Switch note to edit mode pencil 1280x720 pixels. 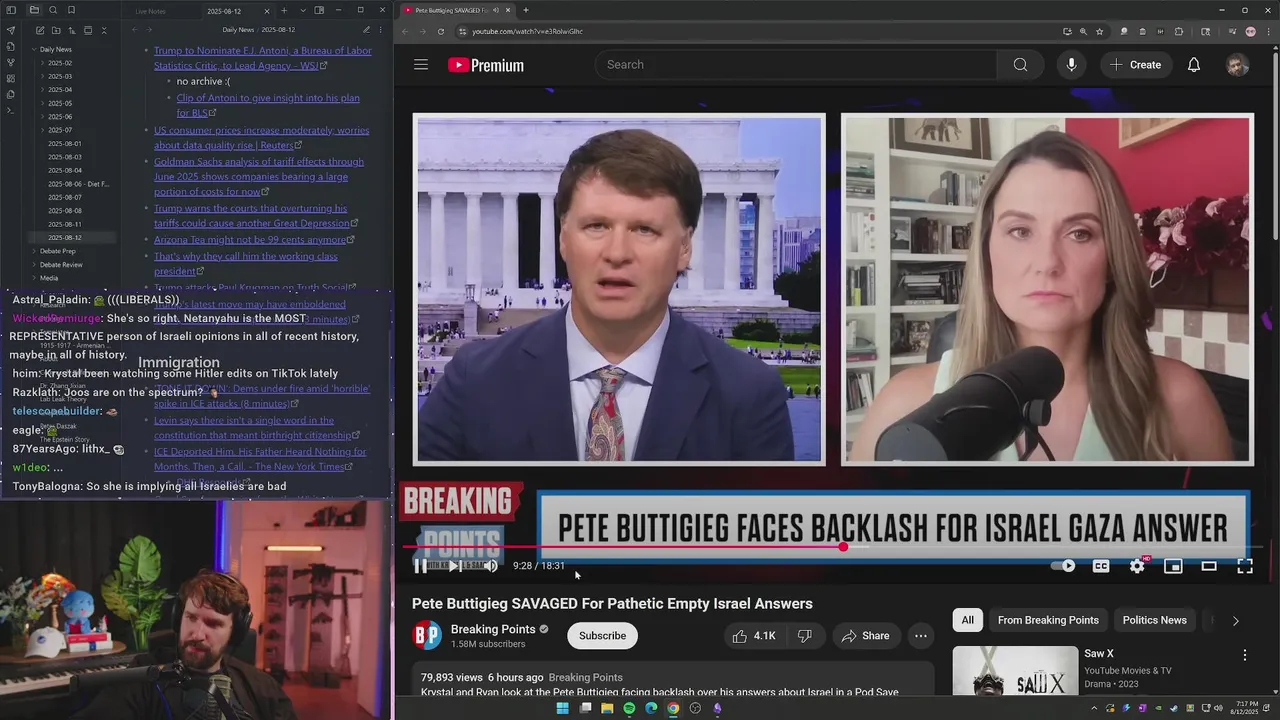click(x=366, y=30)
